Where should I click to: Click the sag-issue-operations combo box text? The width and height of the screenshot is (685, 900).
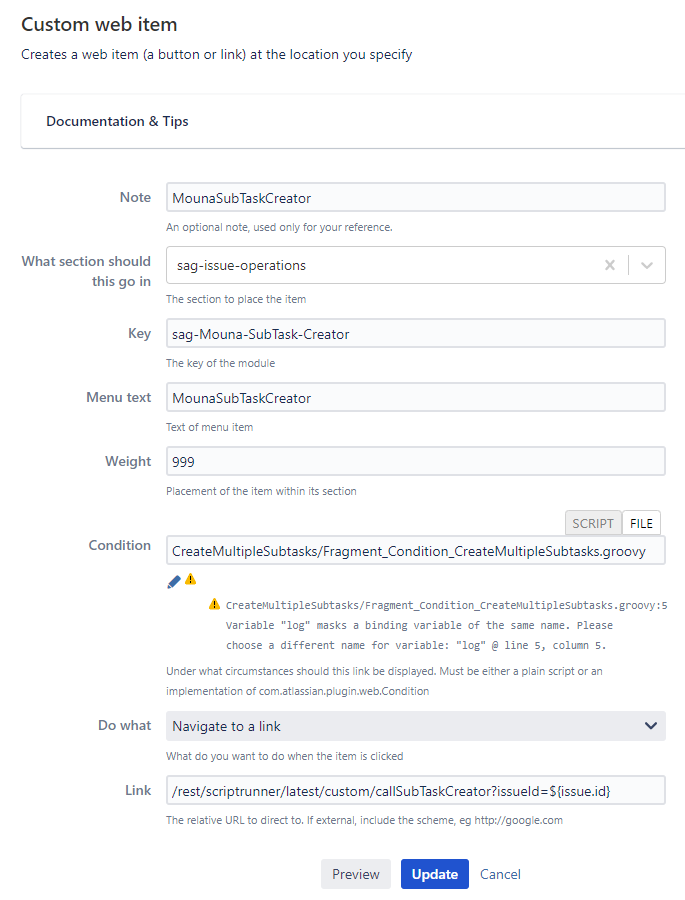pyautogui.click(x=241, y=265)
